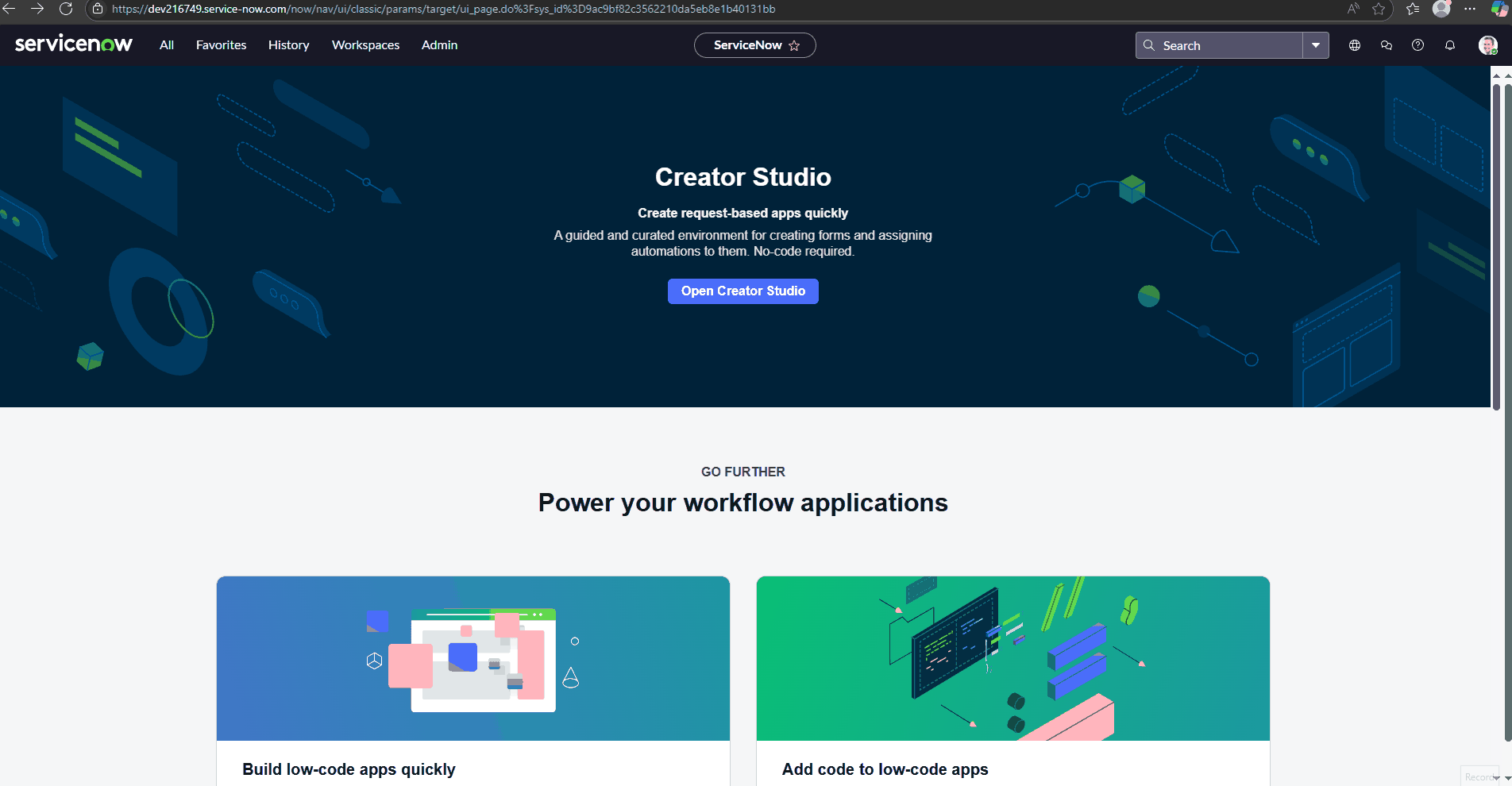
Task: Open the All menu
Action: point(167,45)
